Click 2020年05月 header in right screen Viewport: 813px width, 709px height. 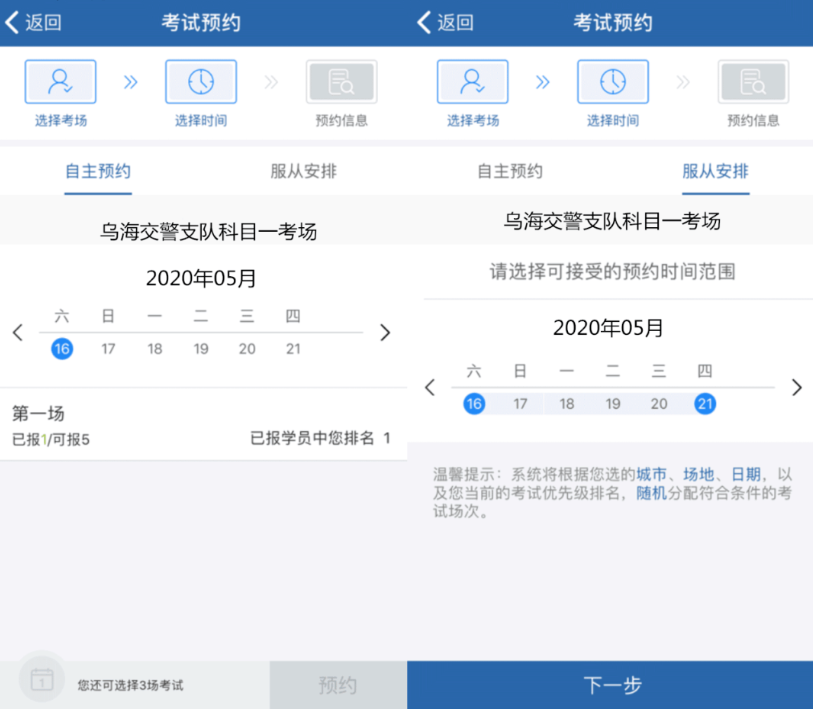pyautogui.click(x=608, y=328)
